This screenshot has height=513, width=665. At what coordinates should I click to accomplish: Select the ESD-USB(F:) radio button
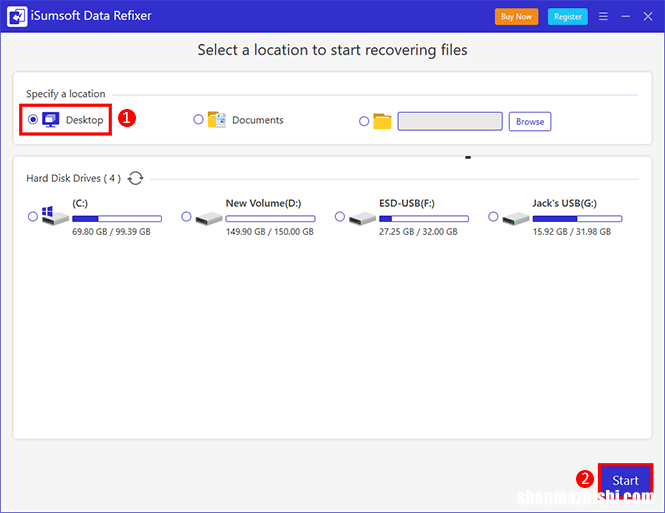(340, 217)
